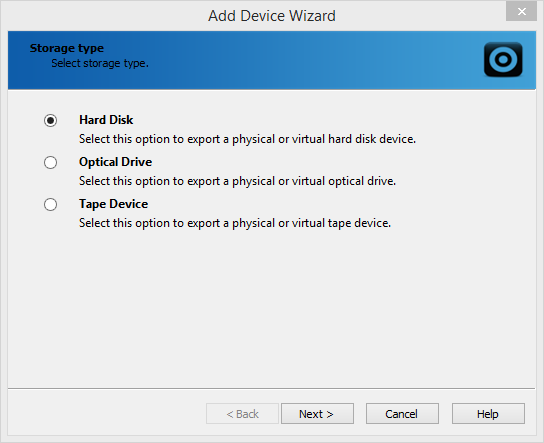Screen dimensions: 544x443
Task: Click the blue gradient header banner
Action: coord(272,60)
